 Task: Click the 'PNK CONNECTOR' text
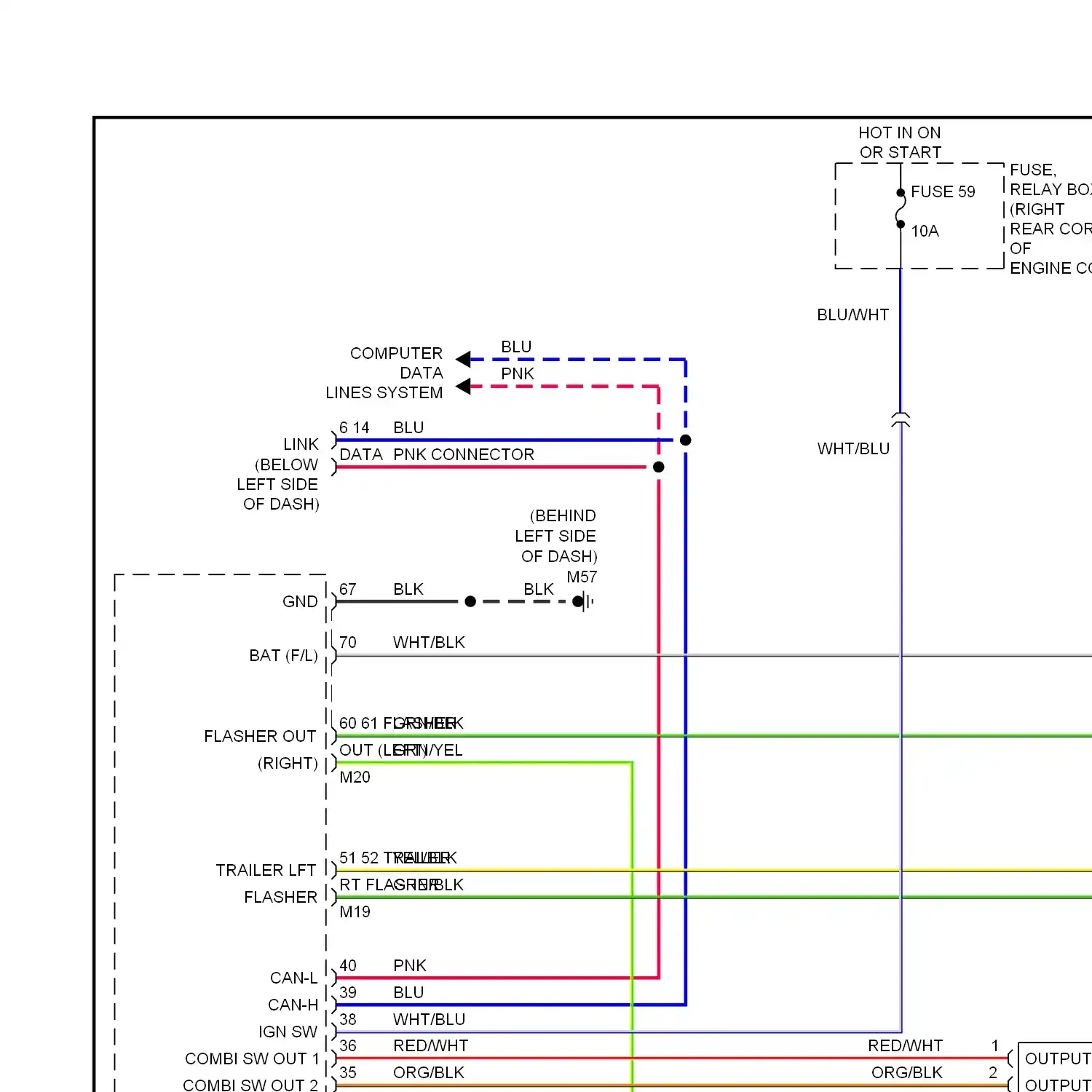pos(464,454)
